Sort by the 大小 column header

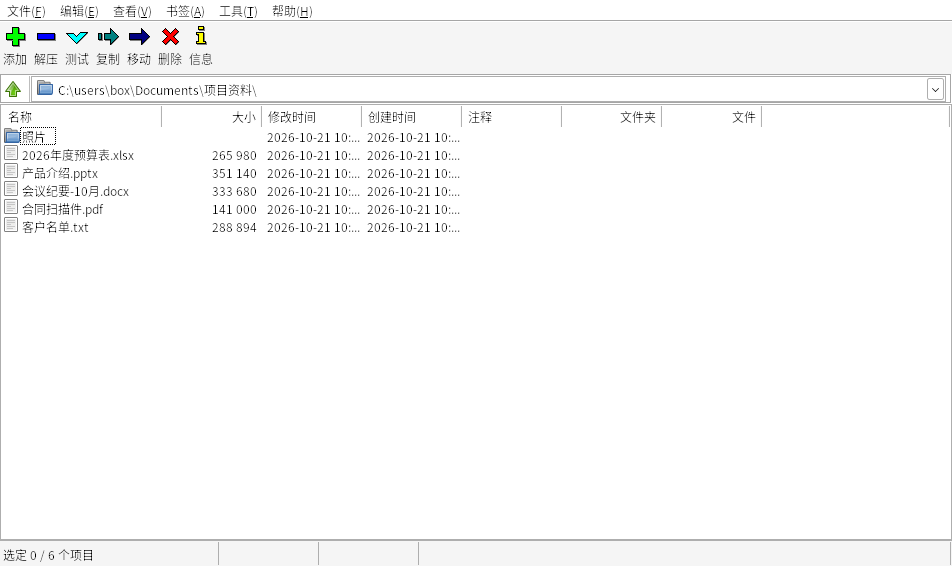(212, 117)
